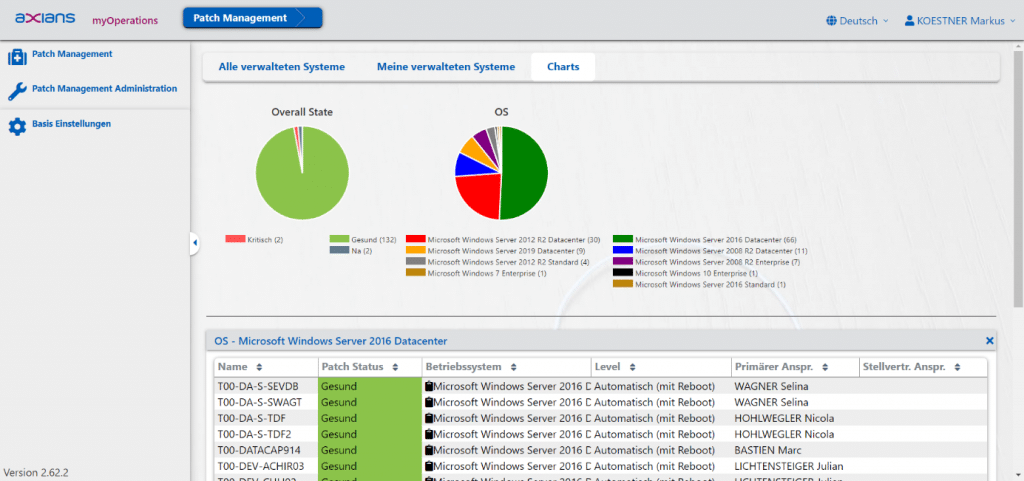Click the user icon beside KOESTNER Markus

909,20
